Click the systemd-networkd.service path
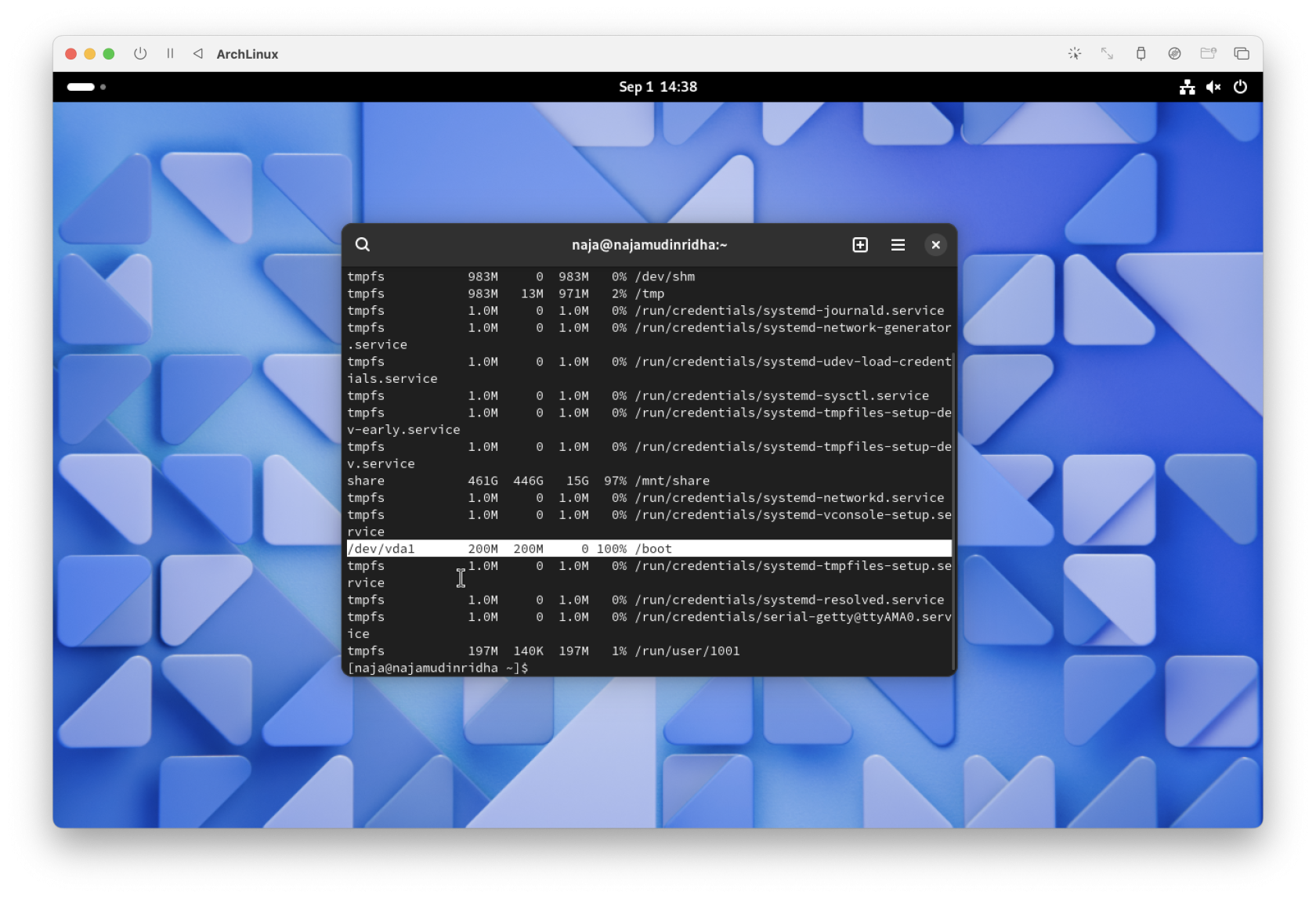 (x=790, y=498)
